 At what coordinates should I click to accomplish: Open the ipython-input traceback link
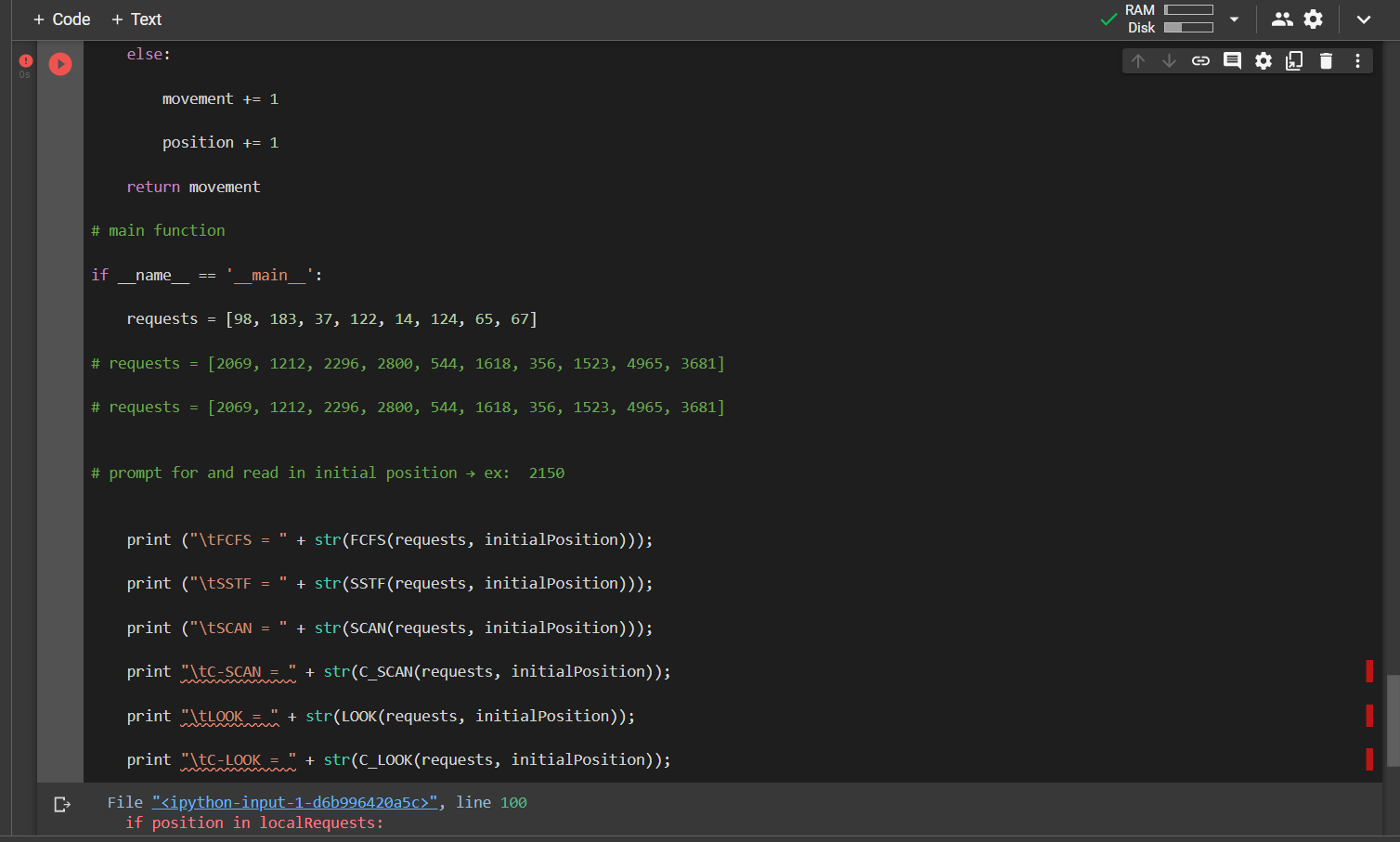tap(294, 802)
